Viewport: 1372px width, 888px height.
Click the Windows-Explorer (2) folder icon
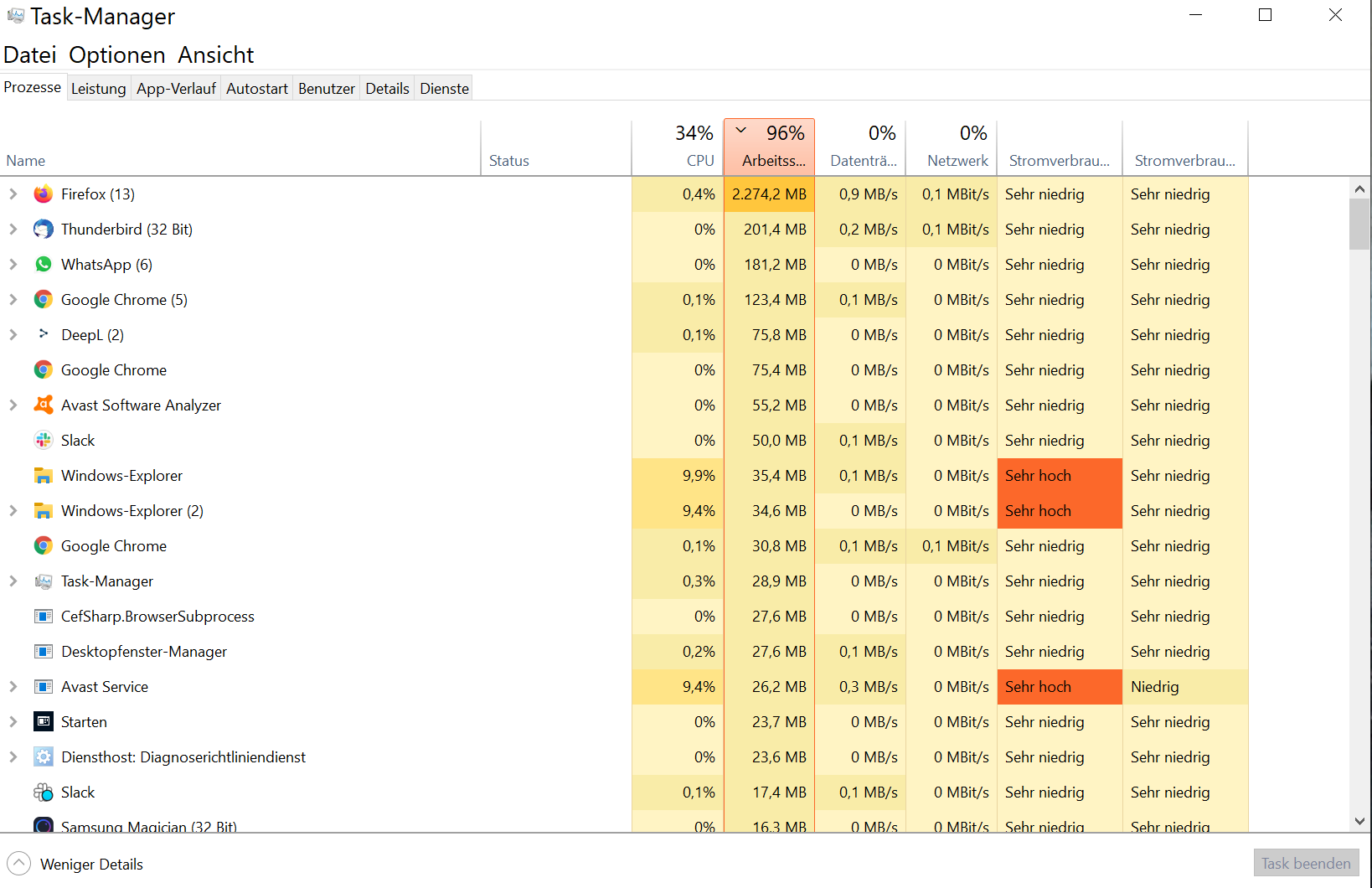click(x=44, y=511)
